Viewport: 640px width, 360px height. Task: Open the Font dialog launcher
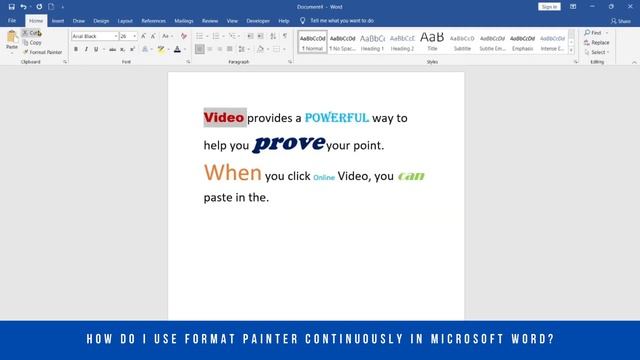(x=188, y=62)
